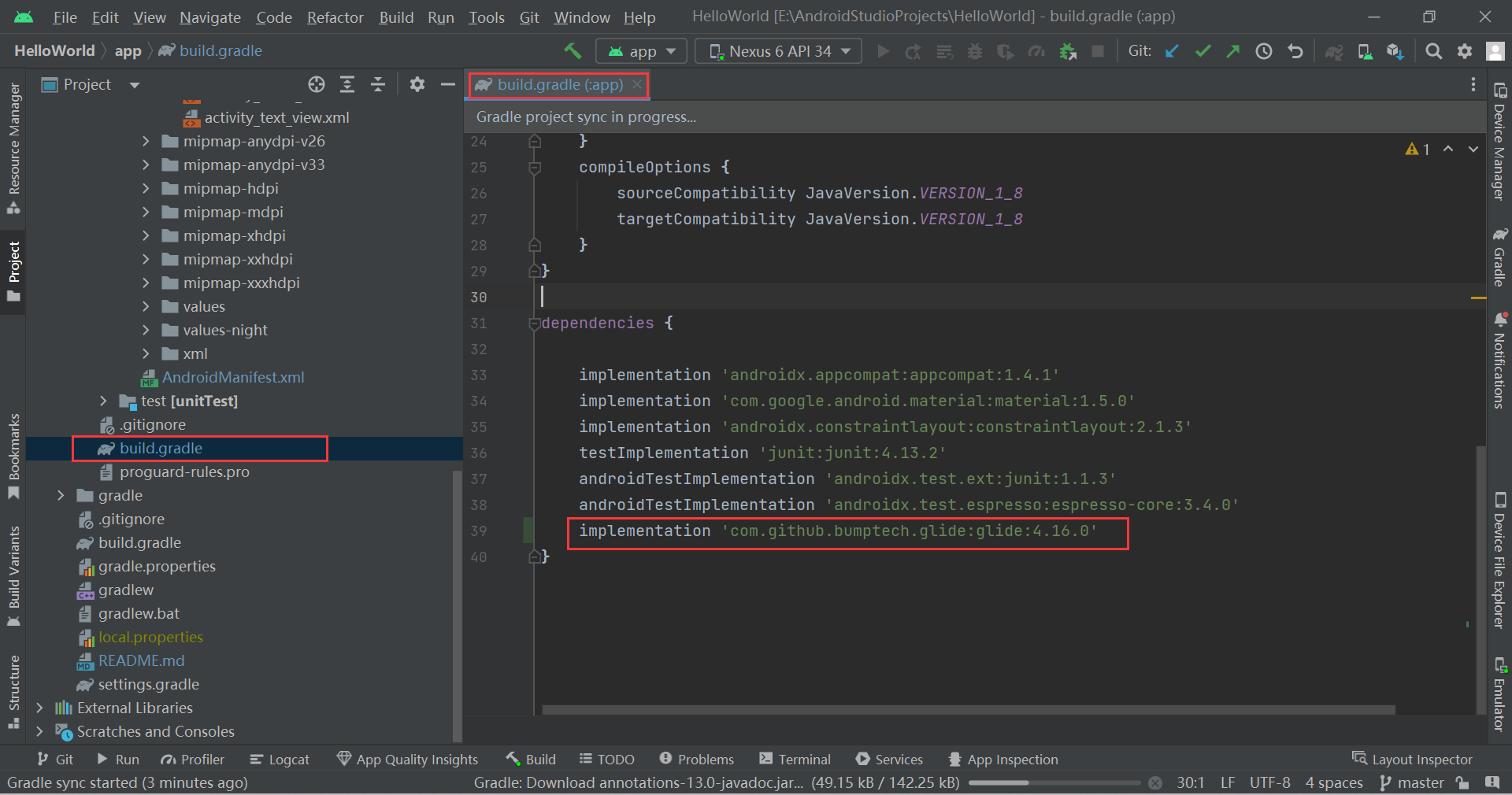The width and height of the screenshot is (1512, 795).
Task: Open the Problems tool window
Action: point(696,760)
